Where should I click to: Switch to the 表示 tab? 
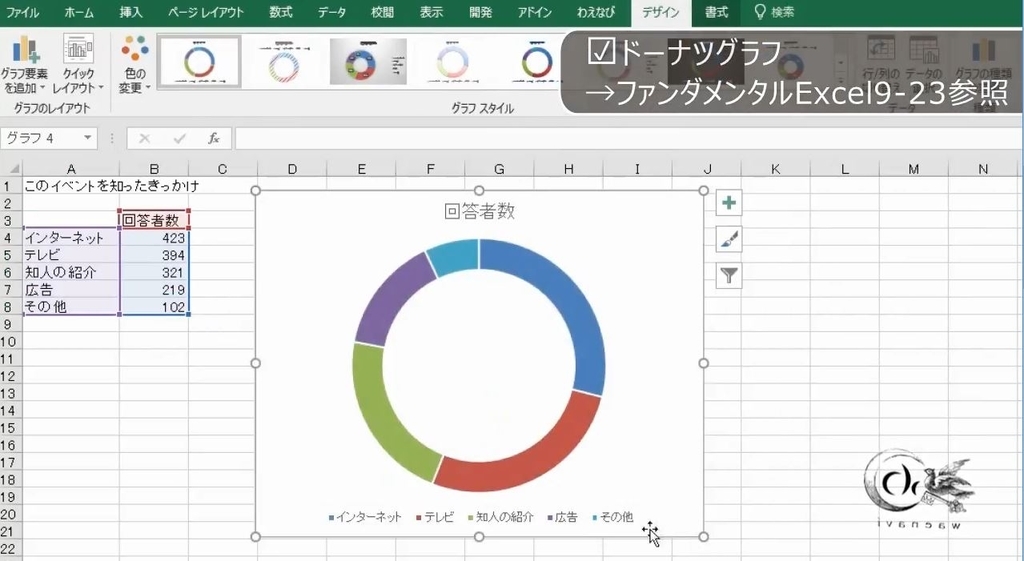click(431, 12)
